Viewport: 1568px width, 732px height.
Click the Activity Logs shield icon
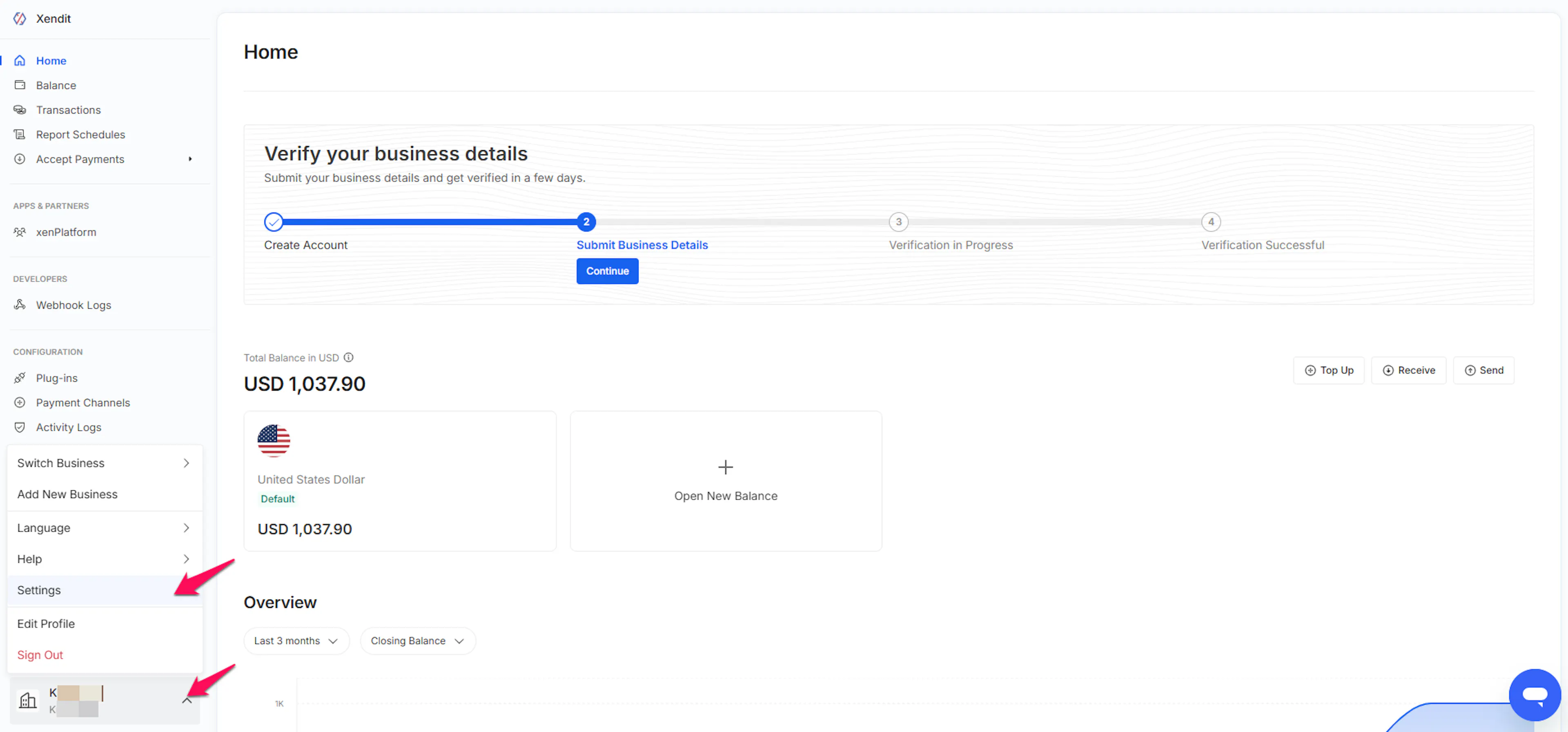(20, 427)
